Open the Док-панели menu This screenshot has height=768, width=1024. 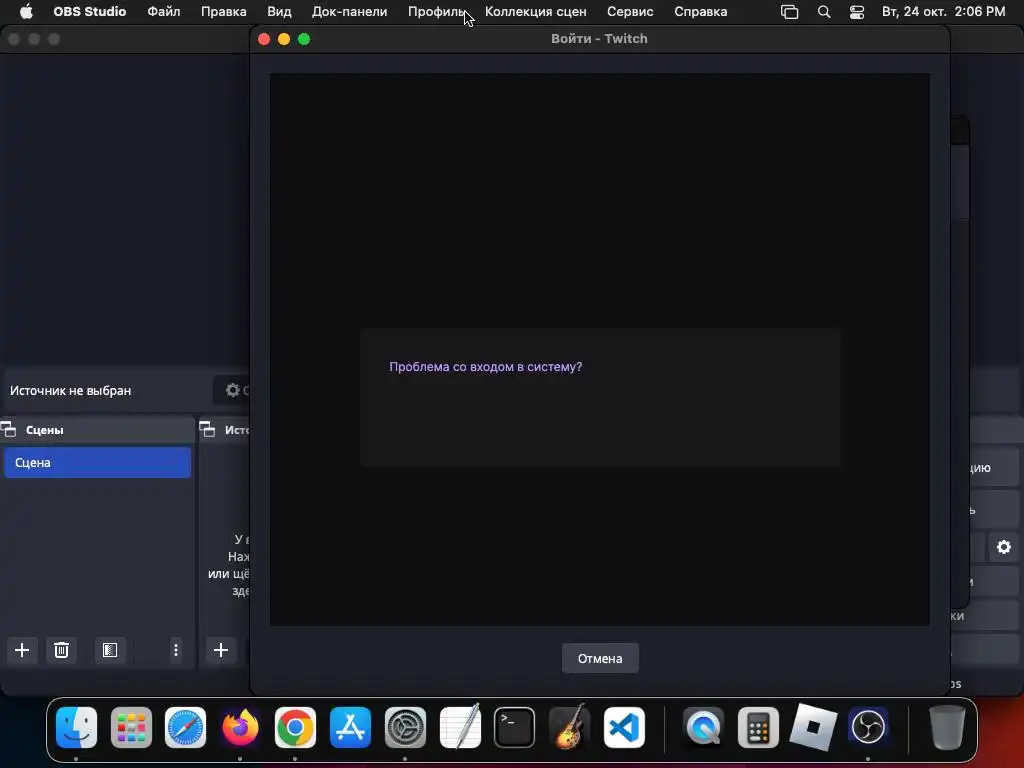point(349,12)
